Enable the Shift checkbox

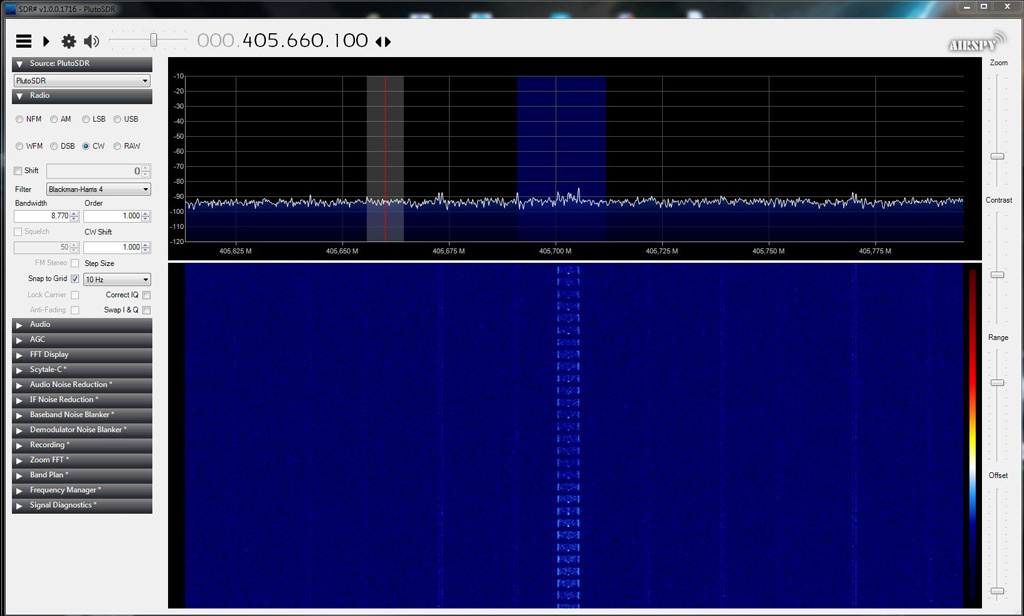pos(18,170)
